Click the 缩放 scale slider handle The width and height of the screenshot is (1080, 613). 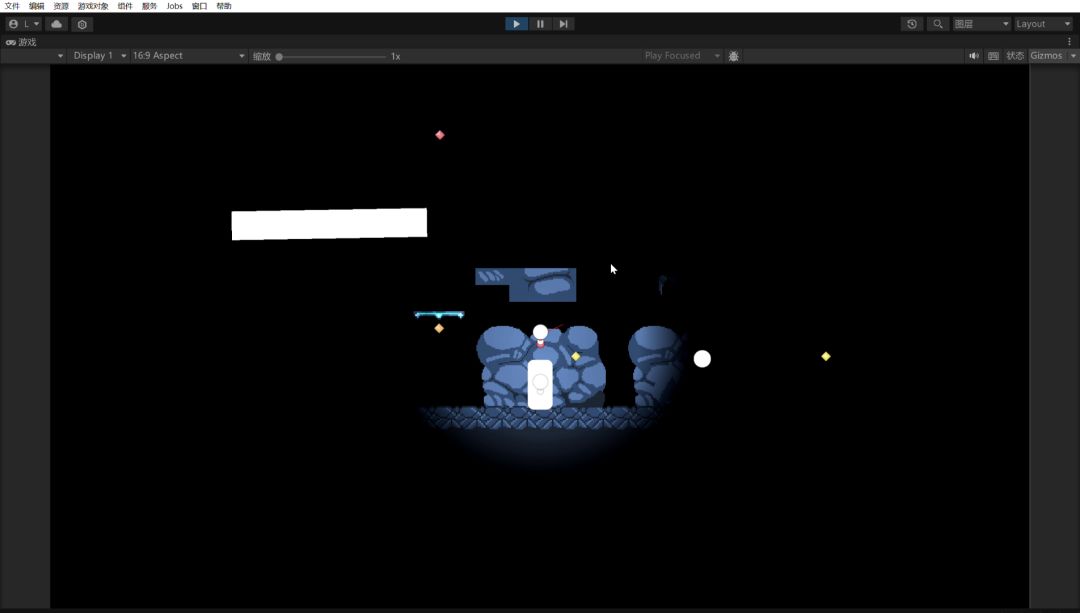279,57
